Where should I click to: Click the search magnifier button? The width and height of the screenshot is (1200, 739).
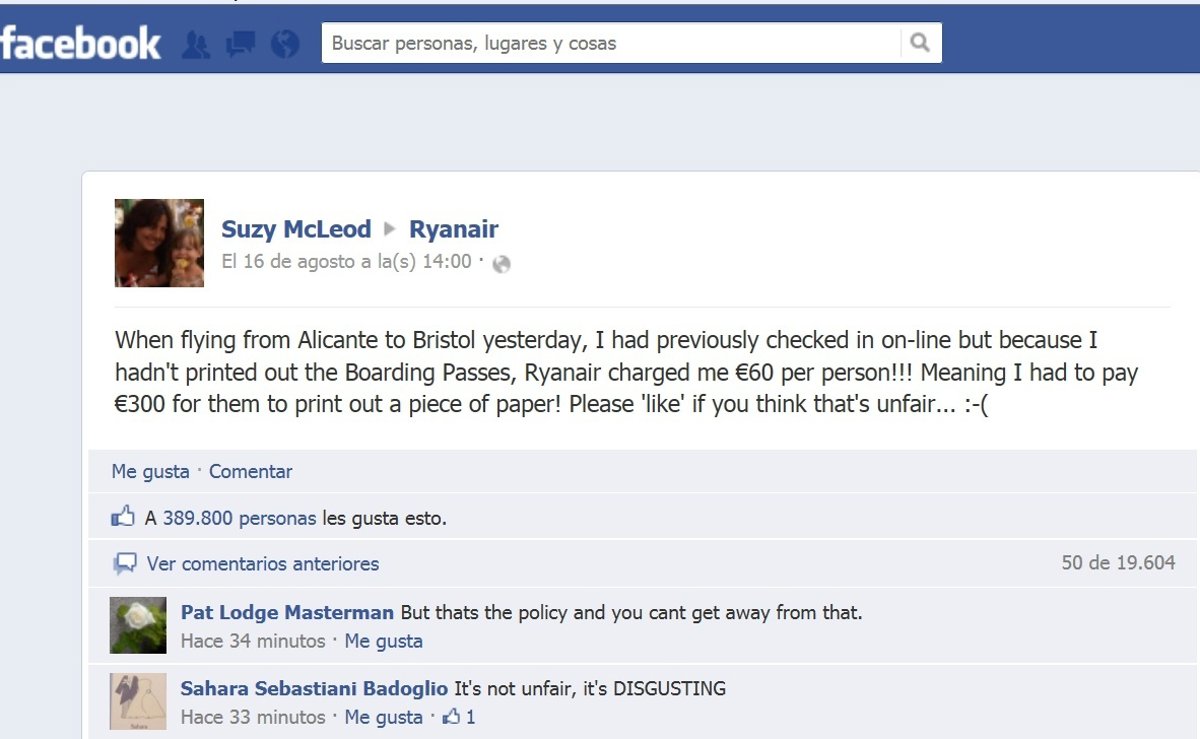920,43
